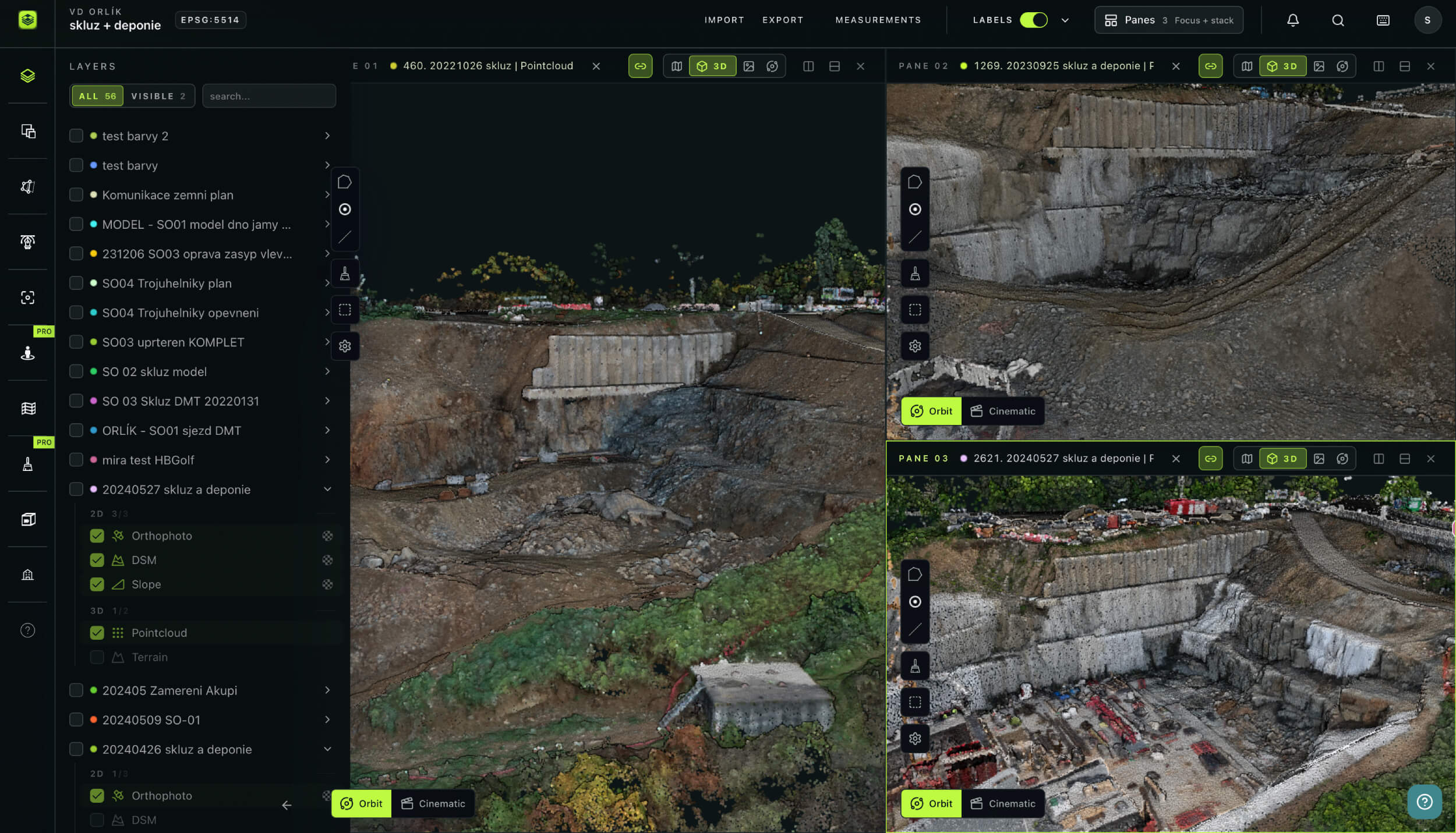Open the Measurements menu
The height and width of the screenshot is (833, 1456).
coord(878,20)
